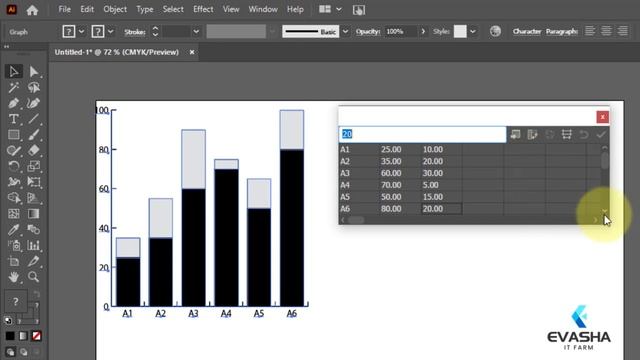This screenshot has height=360, width=640.
Task: Open the arrange documents dropdown
Action: tap(339, 9)
